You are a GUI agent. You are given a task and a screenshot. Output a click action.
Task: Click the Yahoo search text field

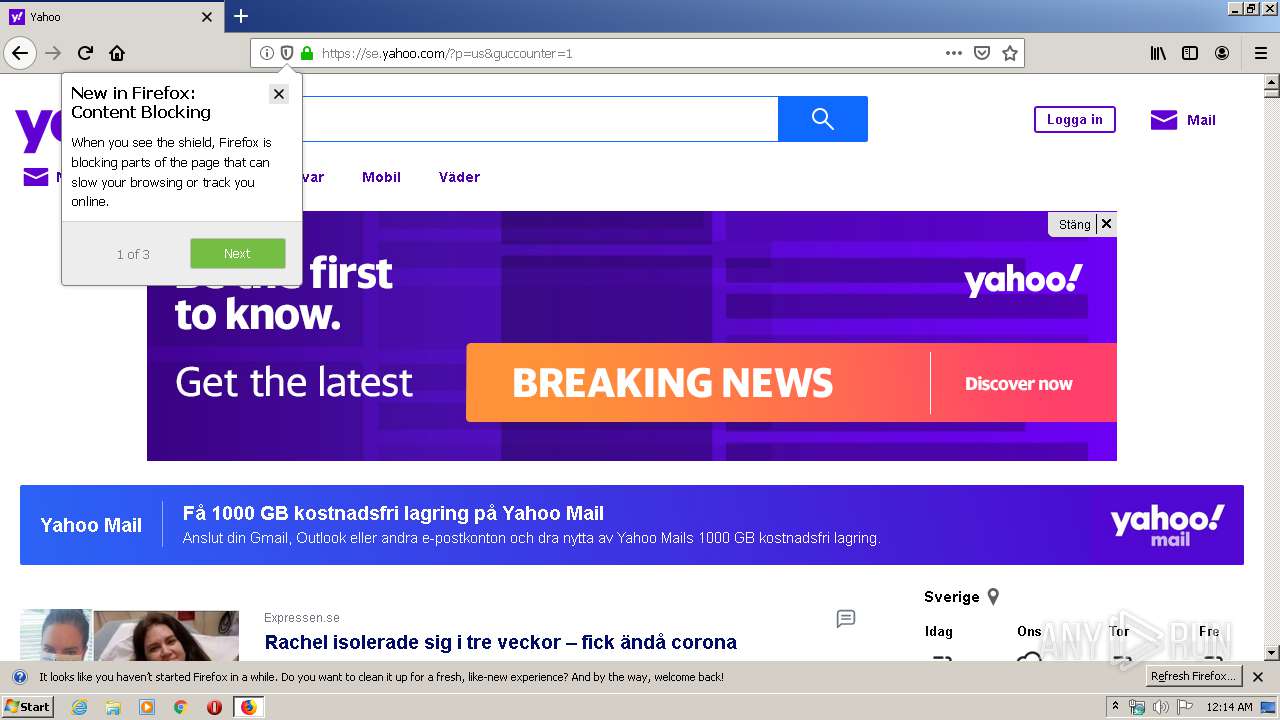click(x=540, y=119)
